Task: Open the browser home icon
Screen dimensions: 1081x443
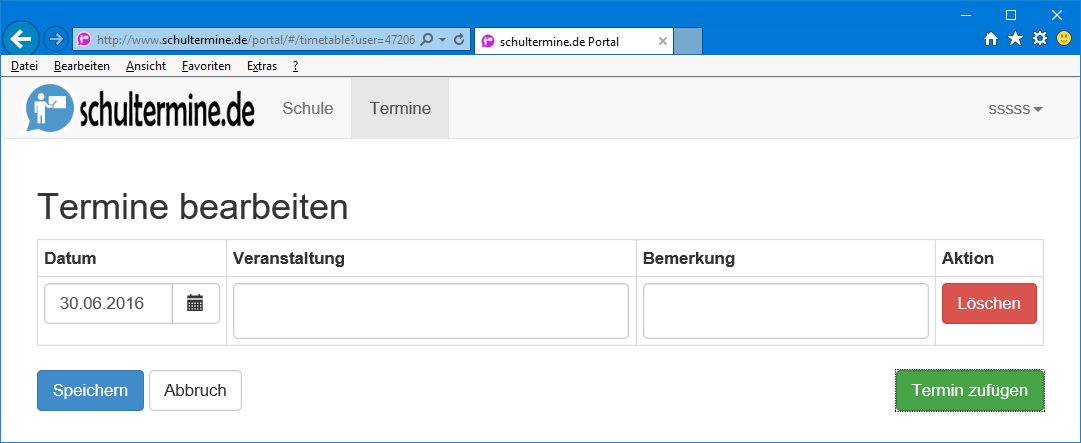Action: [x=991, y=39]
